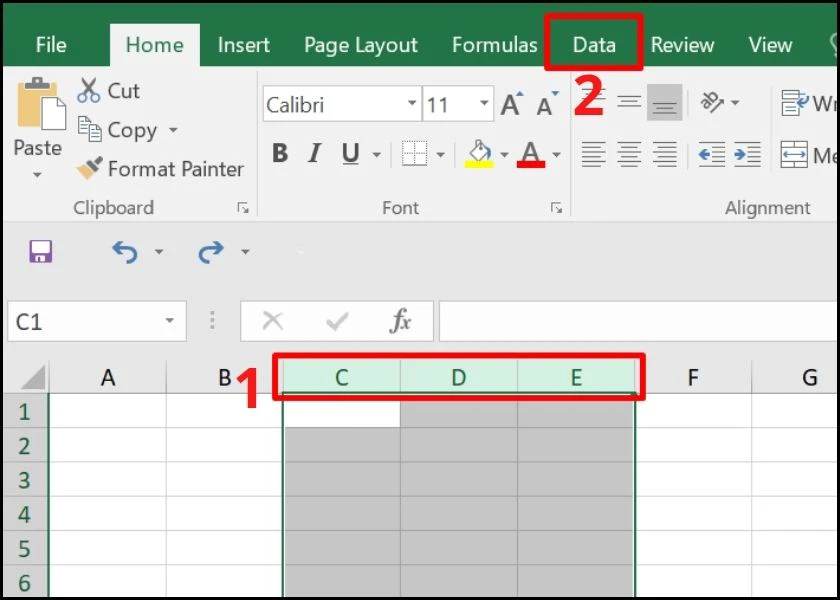
Task: Click the Enter checkmark in formula bar
Action: (338, 321)
